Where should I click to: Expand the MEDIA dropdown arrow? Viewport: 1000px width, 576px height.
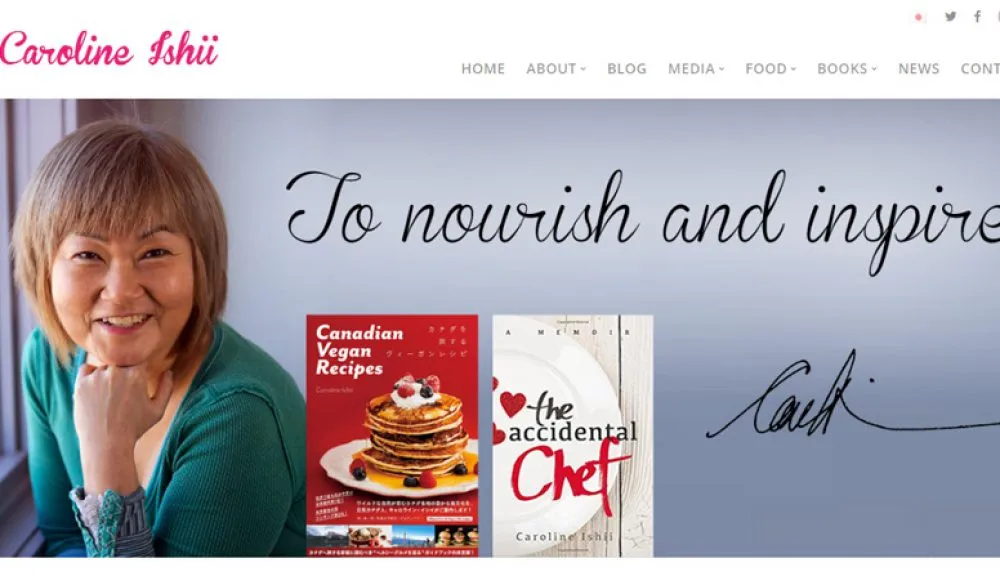tap(722, 69)
